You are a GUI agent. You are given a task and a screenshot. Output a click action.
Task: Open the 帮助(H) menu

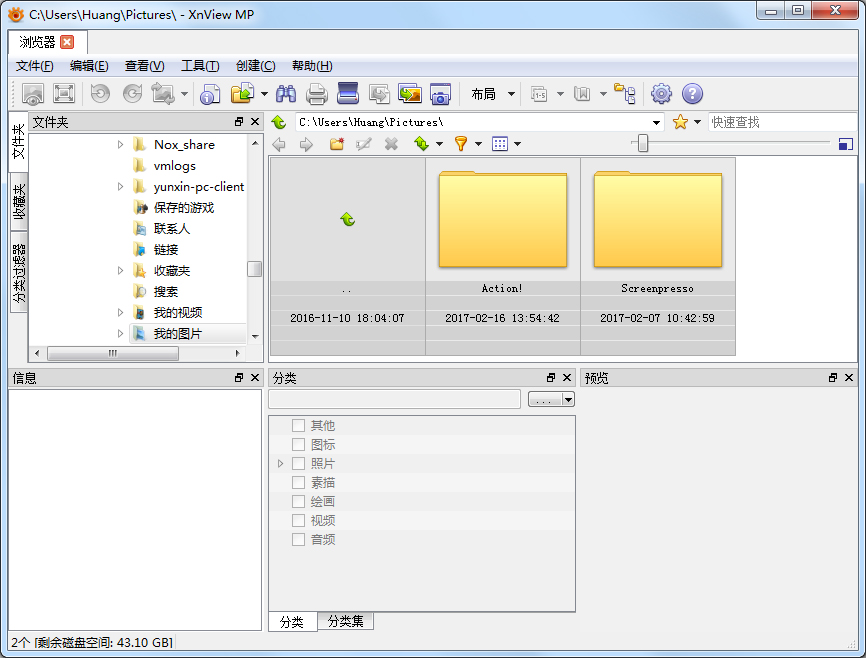pyautogui.click(x=312, y=66)
